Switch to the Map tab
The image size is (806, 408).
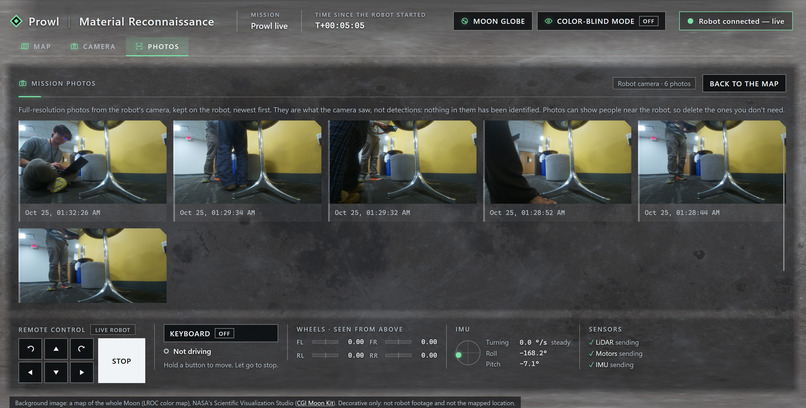[36, 46]
